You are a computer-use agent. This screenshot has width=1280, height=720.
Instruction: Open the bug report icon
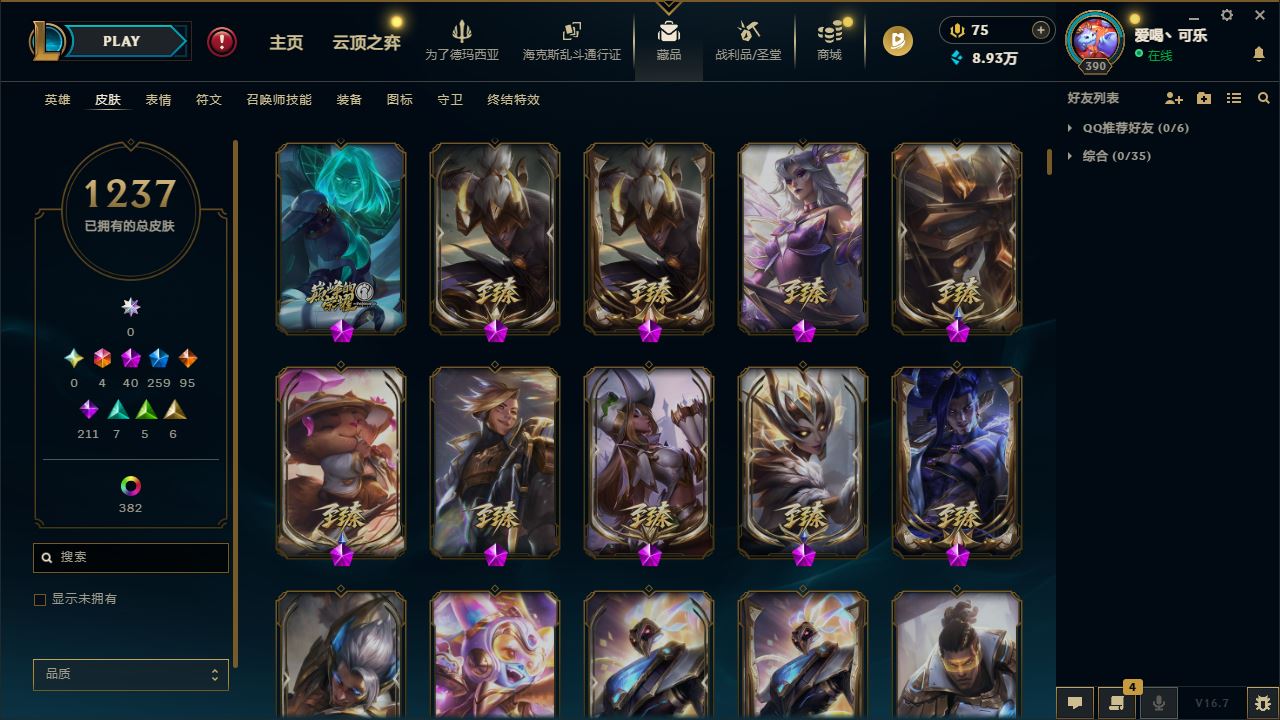pyautogui.click(x=1262, y=703)
